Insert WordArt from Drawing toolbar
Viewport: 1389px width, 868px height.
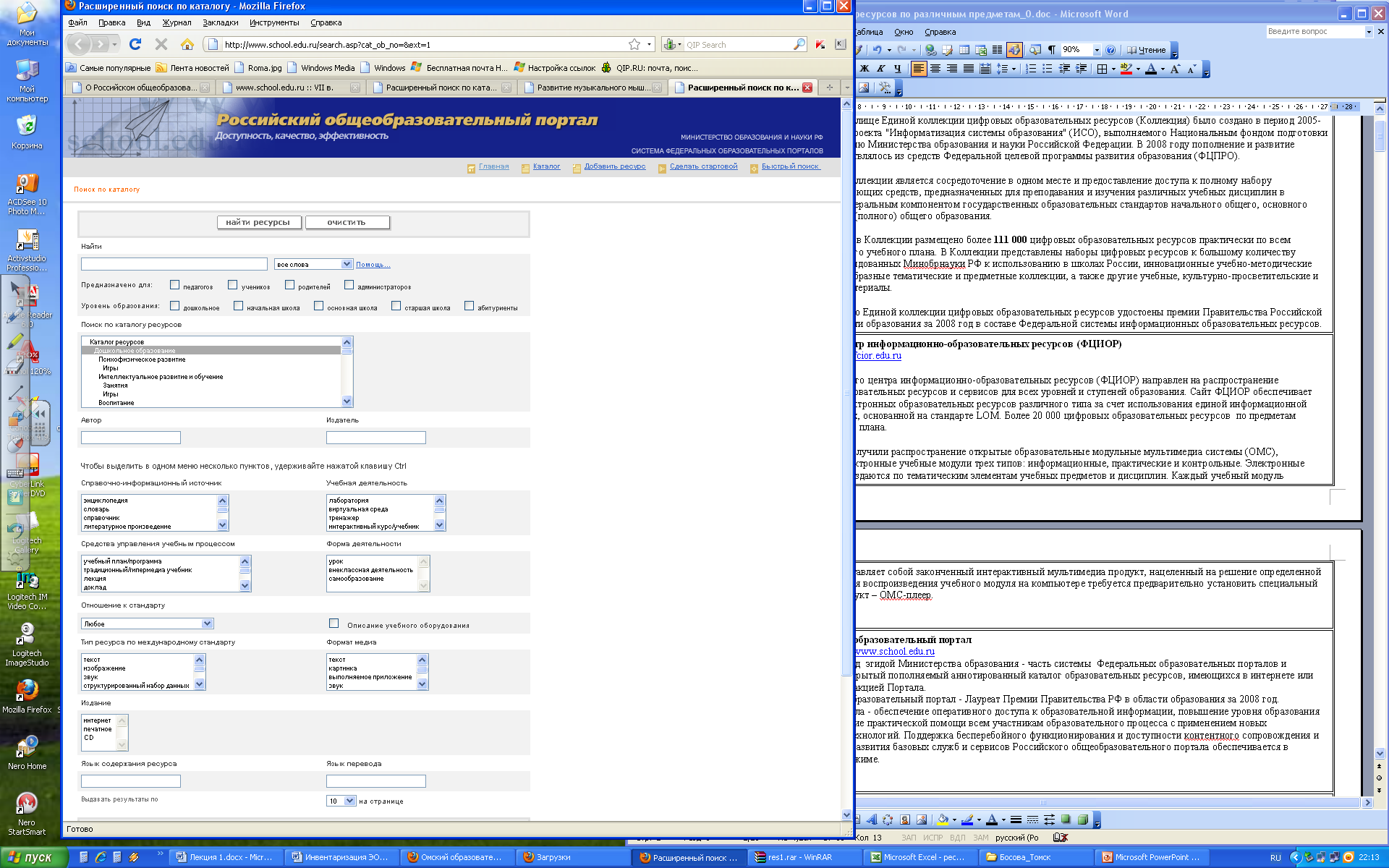(872, 820)
